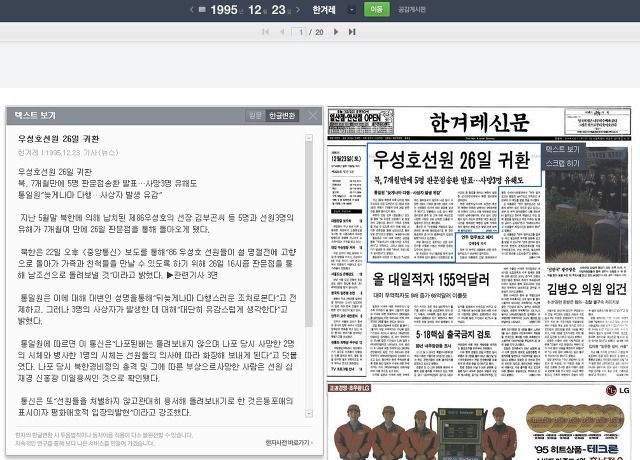Click the text panel scrollbar down arrow
Image resolution: width=640 pixels, height=460 pixels.
[x=309, y=413]
